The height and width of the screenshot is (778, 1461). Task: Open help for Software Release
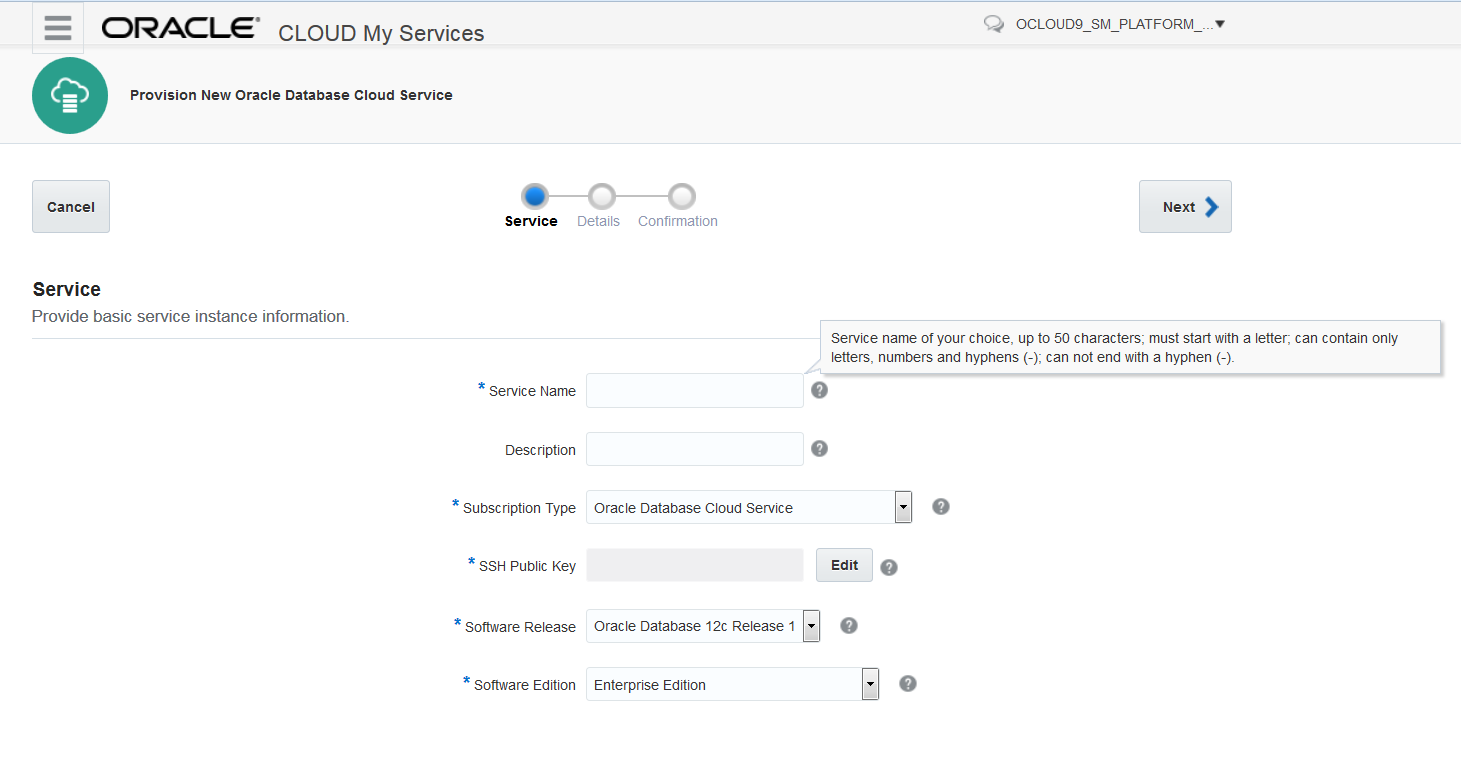[848, 625]
